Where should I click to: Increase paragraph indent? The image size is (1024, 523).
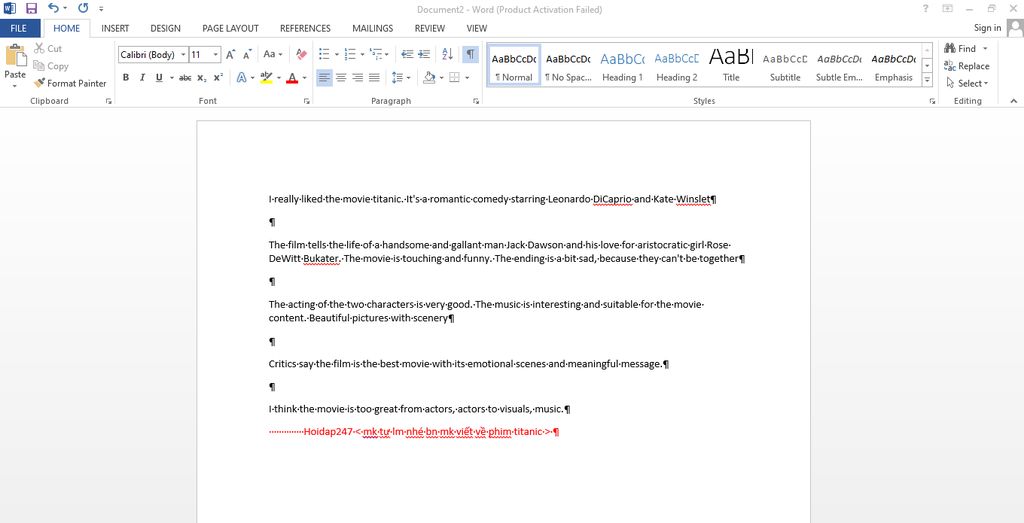point(424,55)
